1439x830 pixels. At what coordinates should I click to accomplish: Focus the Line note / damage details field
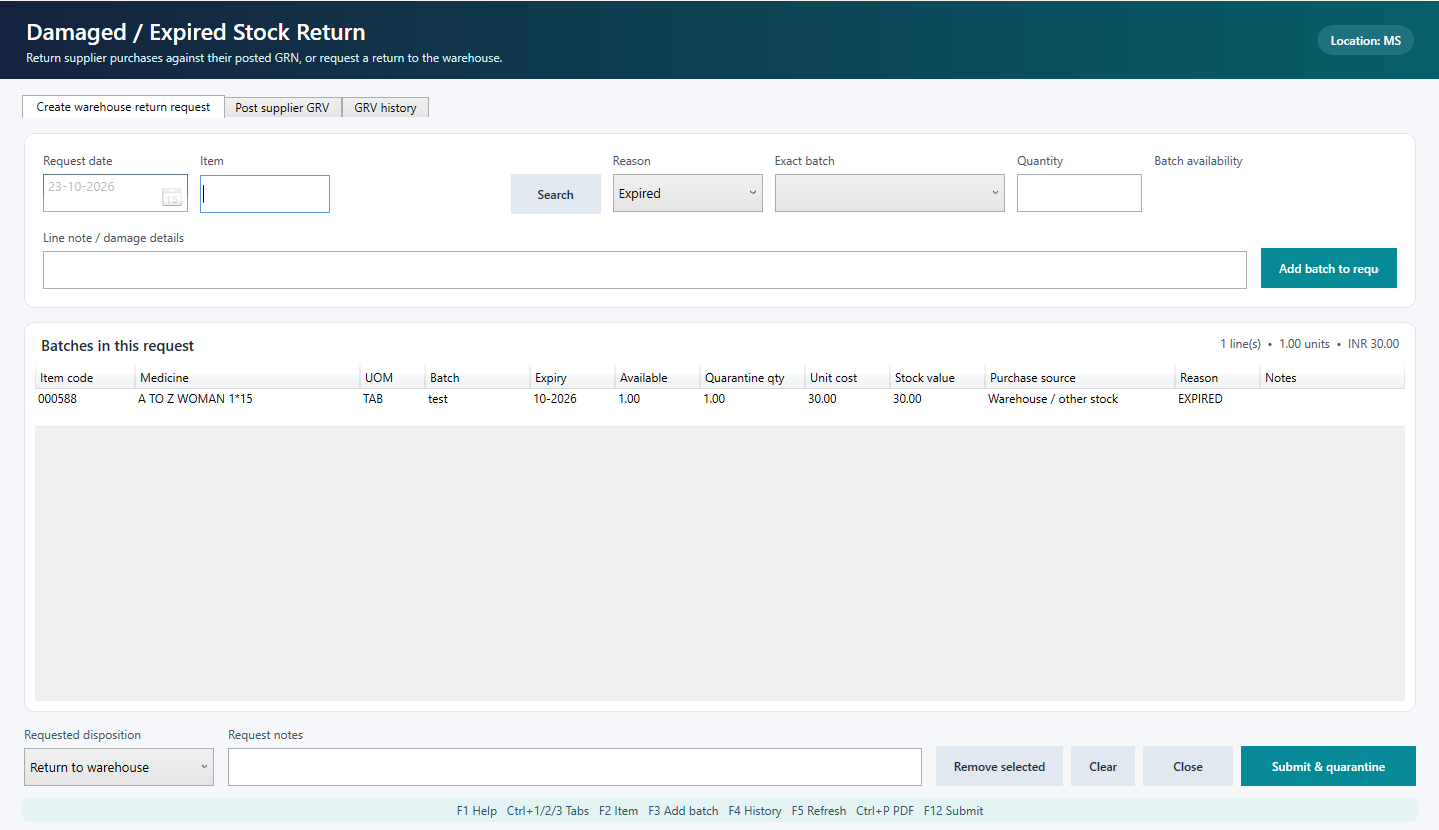645,270
